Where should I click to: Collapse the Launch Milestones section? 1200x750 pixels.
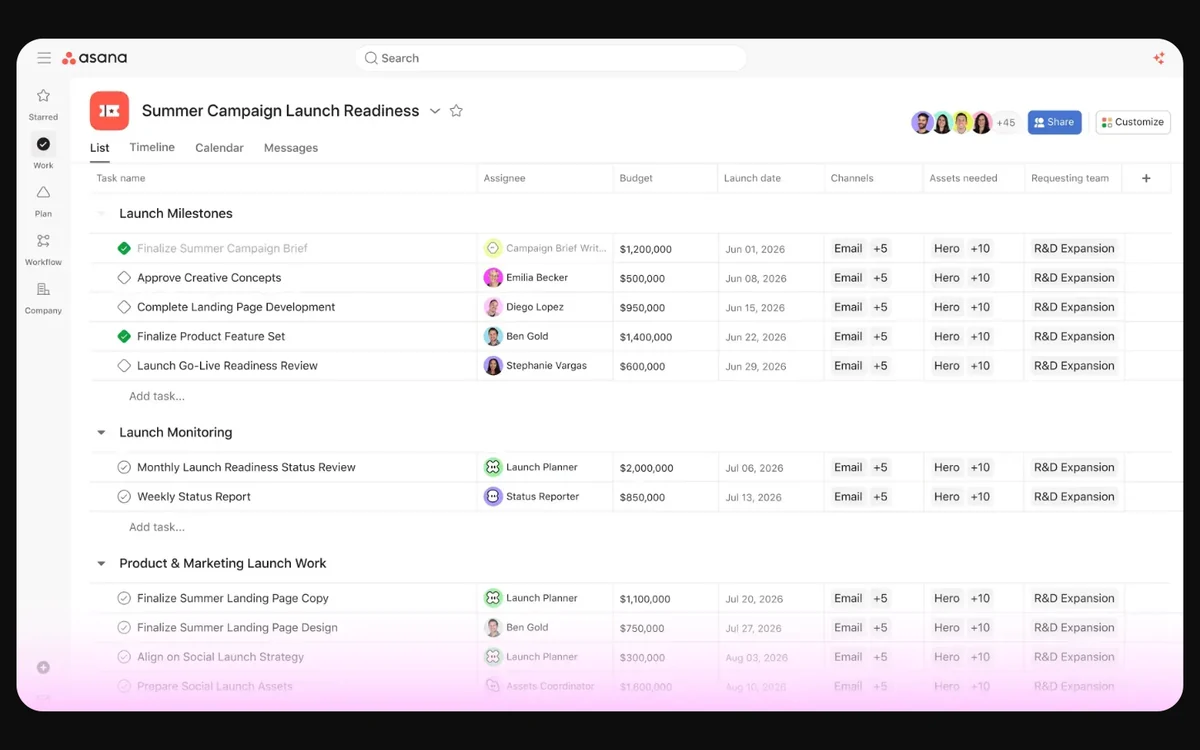[101, 214]
